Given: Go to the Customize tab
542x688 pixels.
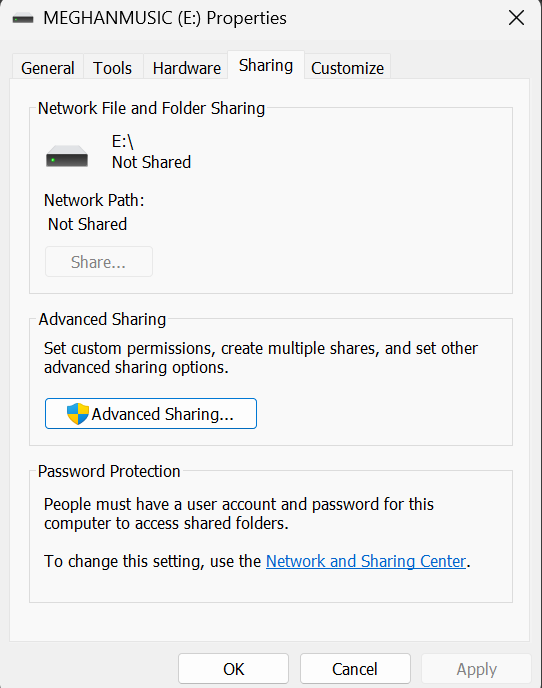Looking at the screenshot, I should tap(347, 68).
